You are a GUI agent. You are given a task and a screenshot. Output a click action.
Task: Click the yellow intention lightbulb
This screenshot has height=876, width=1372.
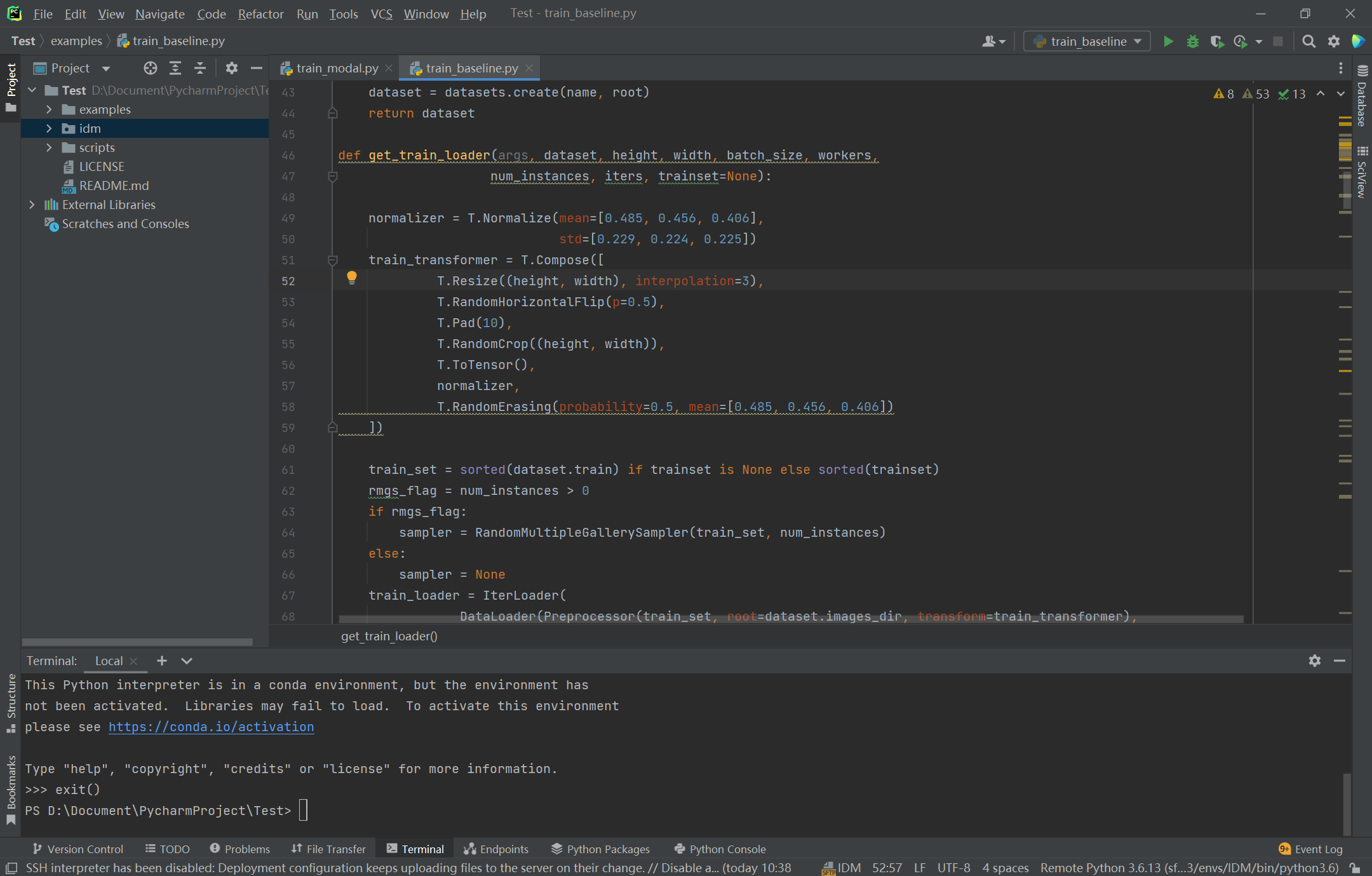pos(351,277)
